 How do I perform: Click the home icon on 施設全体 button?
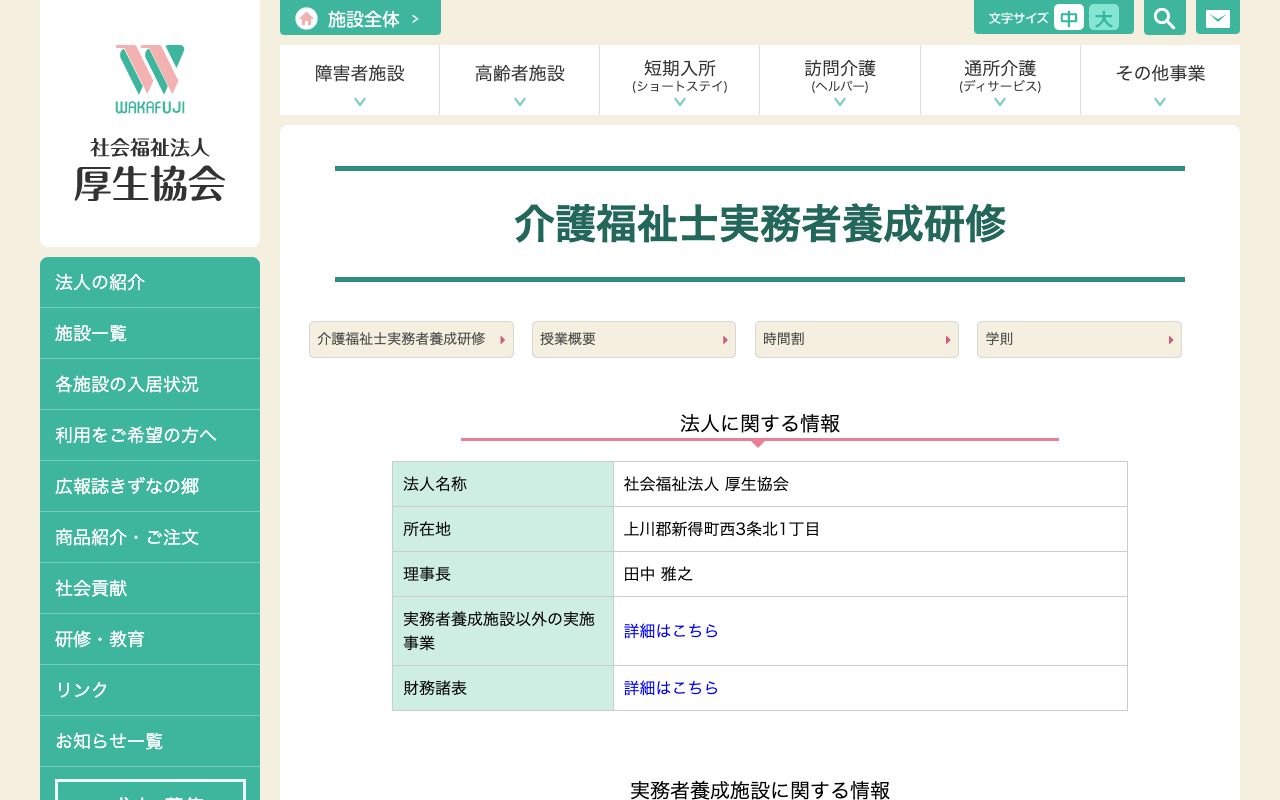click(x=306, y=18)
